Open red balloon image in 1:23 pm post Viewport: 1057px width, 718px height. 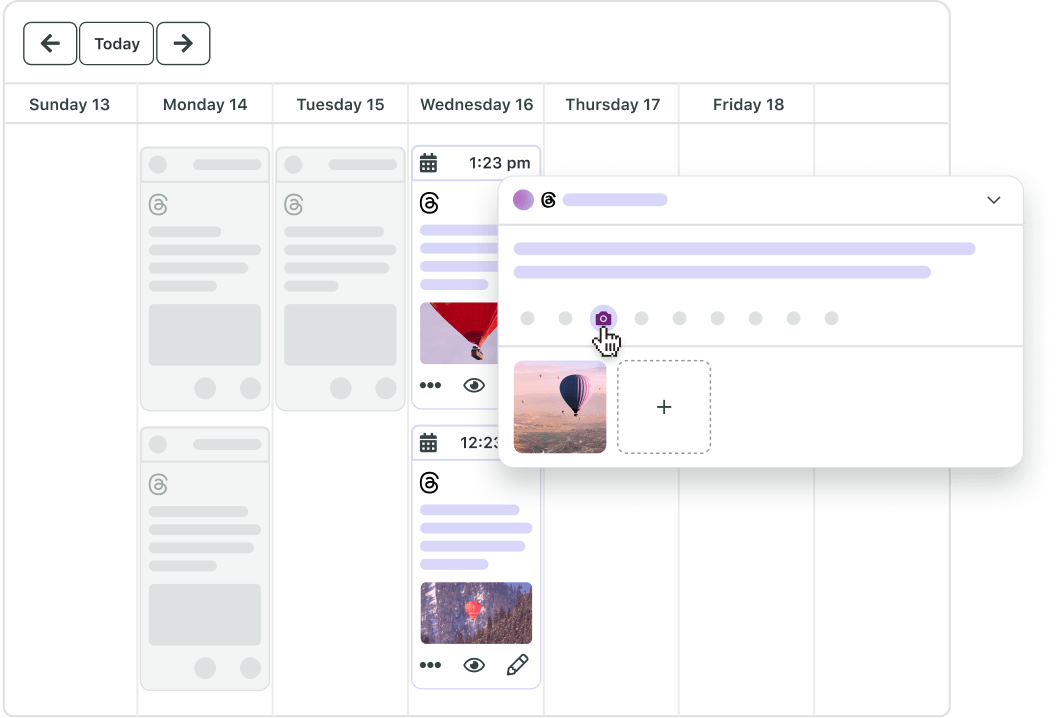459,333
